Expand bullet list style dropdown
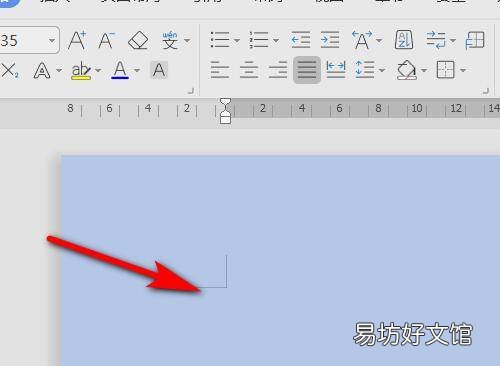The image size is (500, 366). 237,41
